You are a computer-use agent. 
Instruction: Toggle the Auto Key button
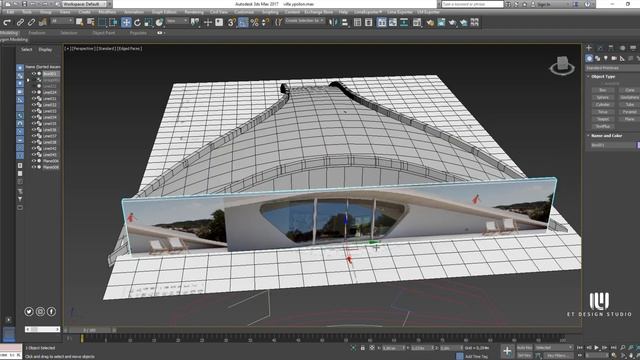pyautogui.click(x=524, y=348)
